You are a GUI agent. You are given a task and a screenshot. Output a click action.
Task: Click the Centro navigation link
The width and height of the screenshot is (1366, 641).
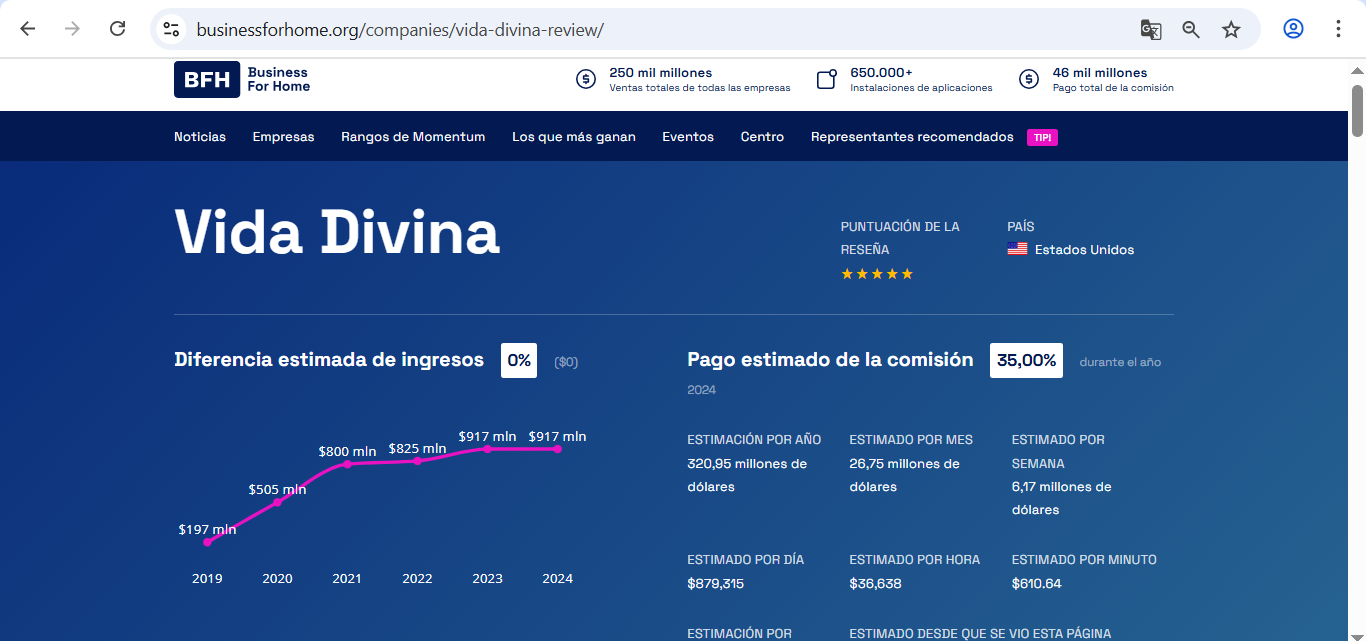click(762, 137)
